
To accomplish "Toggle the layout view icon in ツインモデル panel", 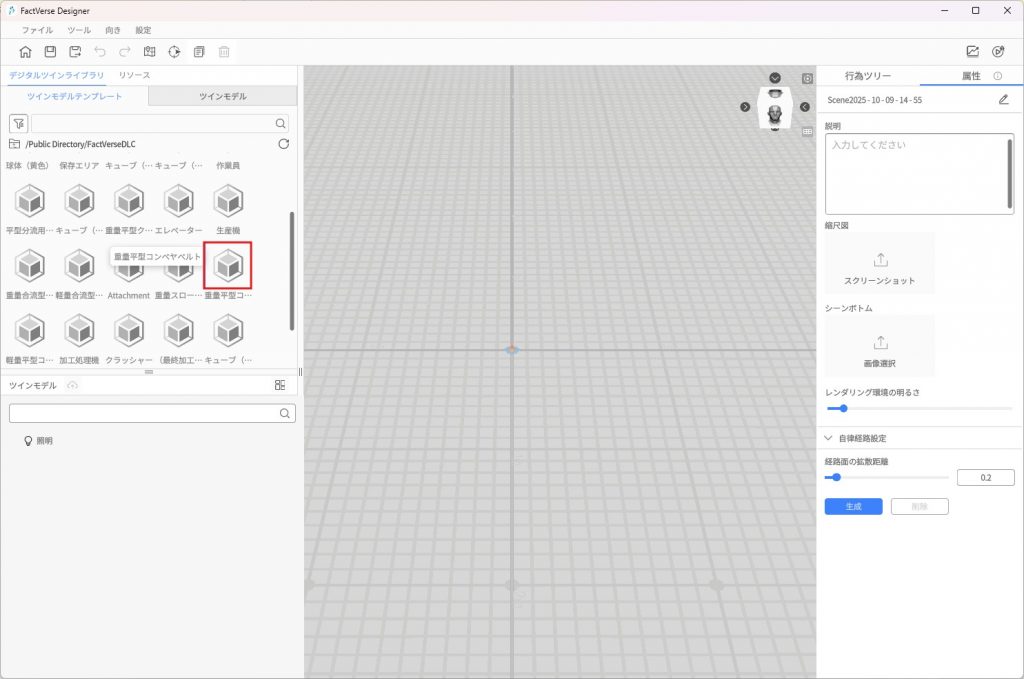I will click(x=280, y=385).
